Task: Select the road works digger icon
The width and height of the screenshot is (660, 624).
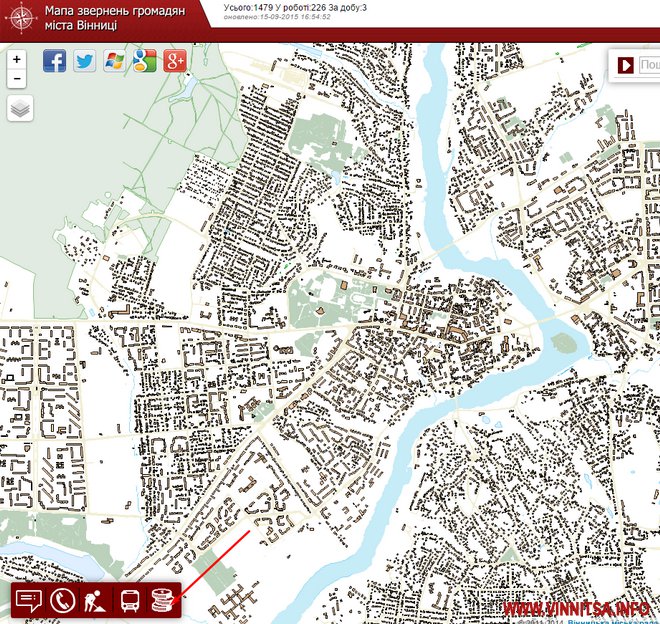Action: click(95, 601)
